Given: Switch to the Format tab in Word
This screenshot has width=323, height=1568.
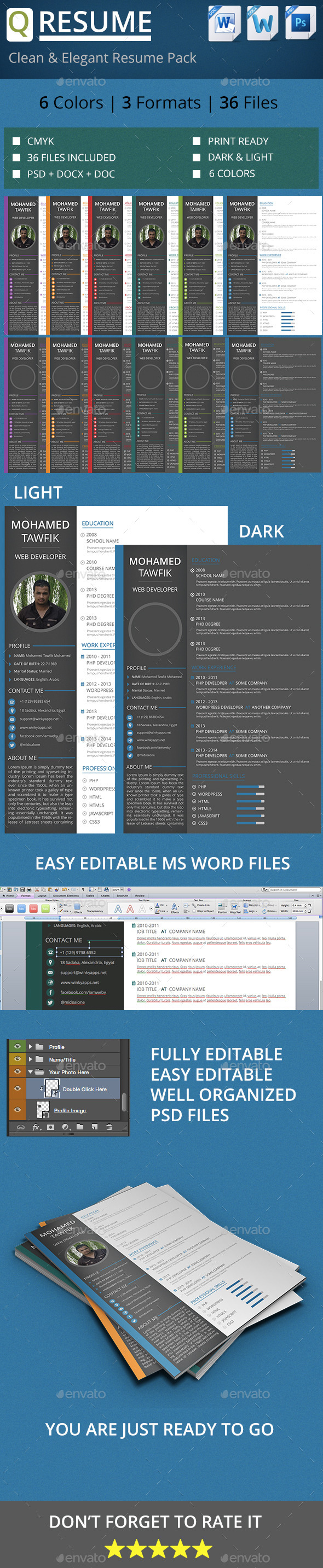Looking at the screenshot, I should pyautogui.click(x=26, y=895).
